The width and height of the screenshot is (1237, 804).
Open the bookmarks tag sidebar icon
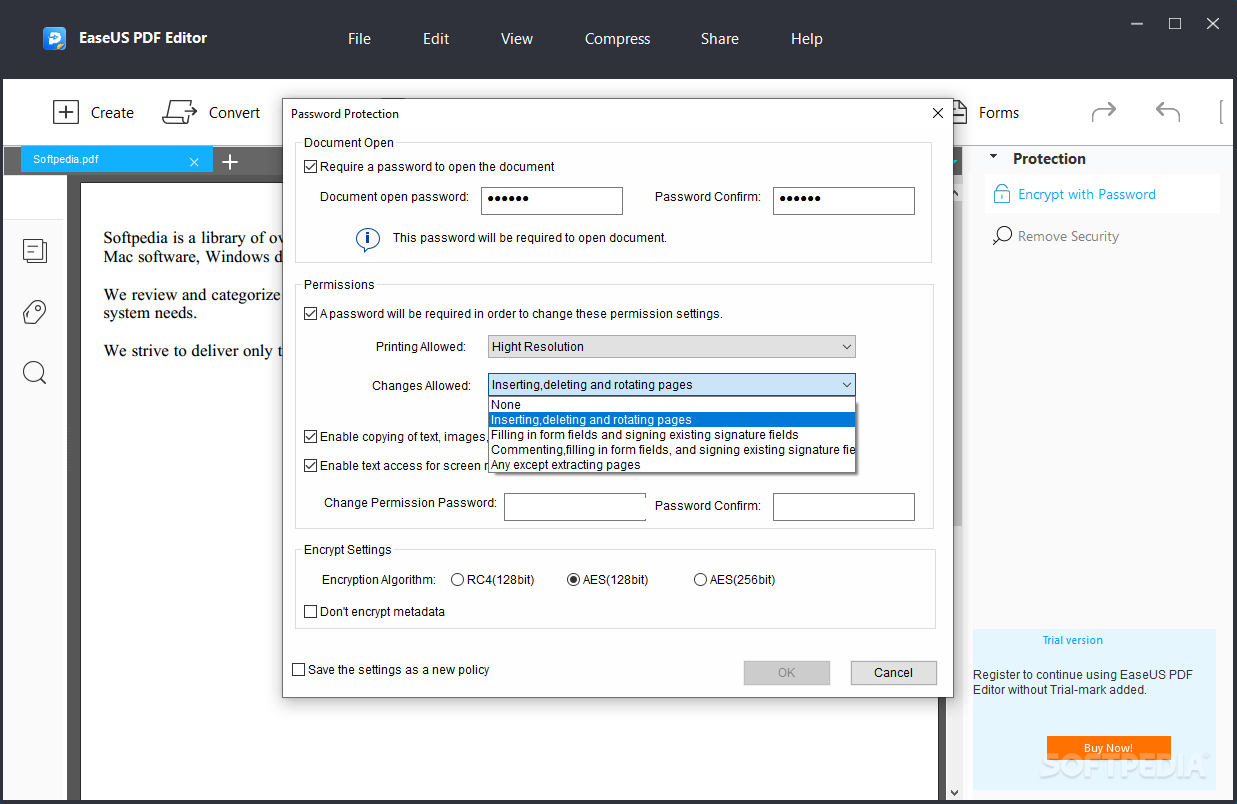point(35,312)
